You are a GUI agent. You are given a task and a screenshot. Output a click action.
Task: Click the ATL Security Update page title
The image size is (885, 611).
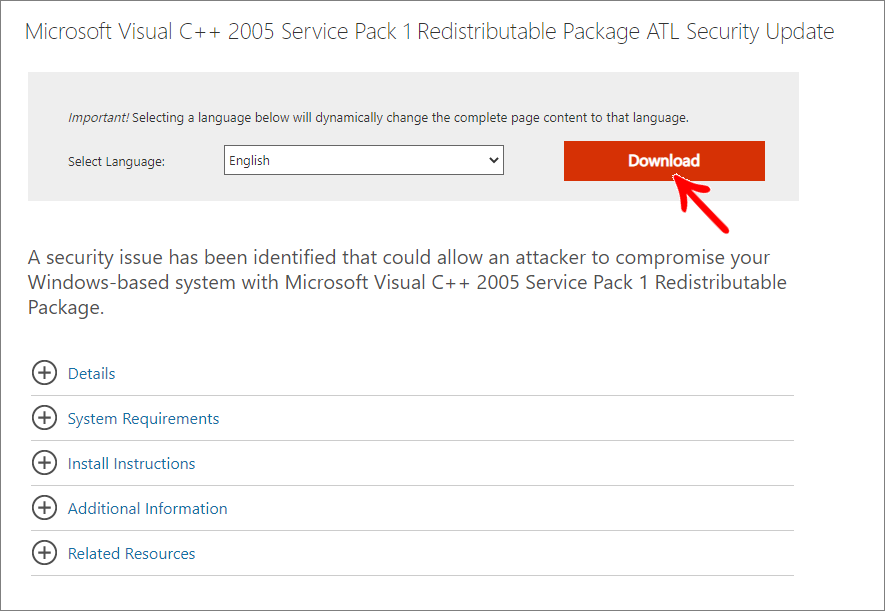[x=429, y=31]
